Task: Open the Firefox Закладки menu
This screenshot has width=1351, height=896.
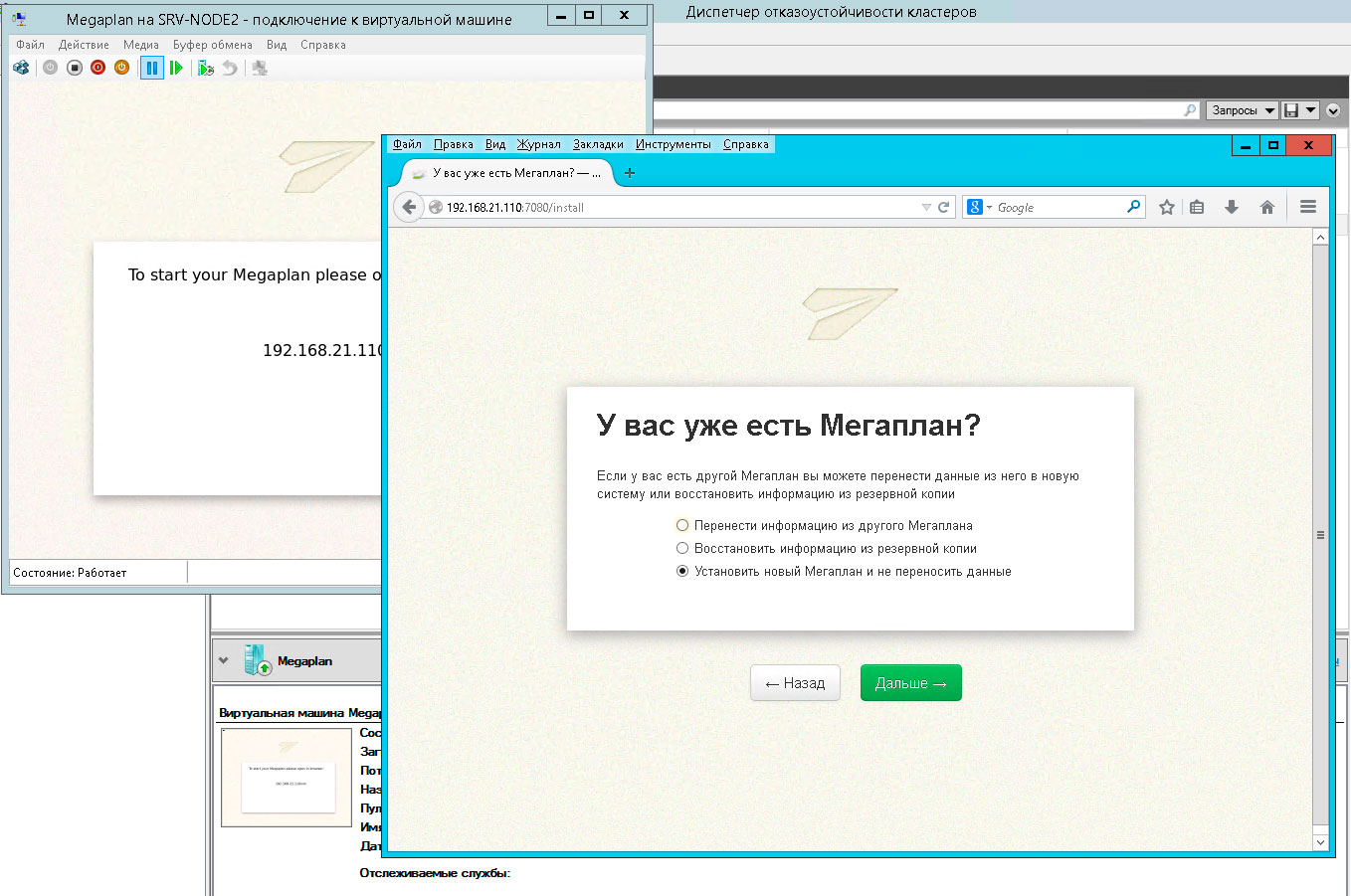Action: [x=598, y=144]
